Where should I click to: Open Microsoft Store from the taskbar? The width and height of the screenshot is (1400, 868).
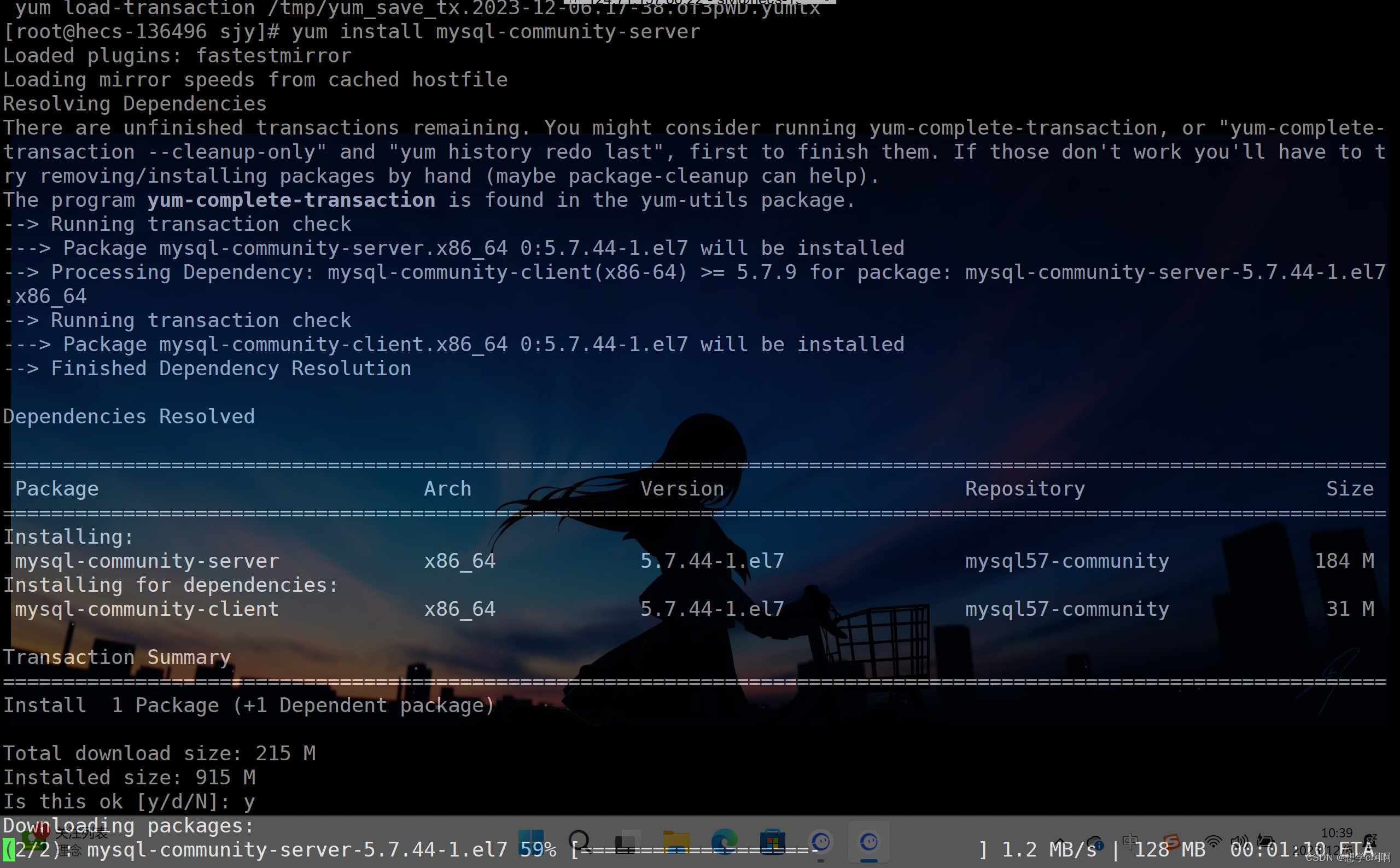[773, 843]
